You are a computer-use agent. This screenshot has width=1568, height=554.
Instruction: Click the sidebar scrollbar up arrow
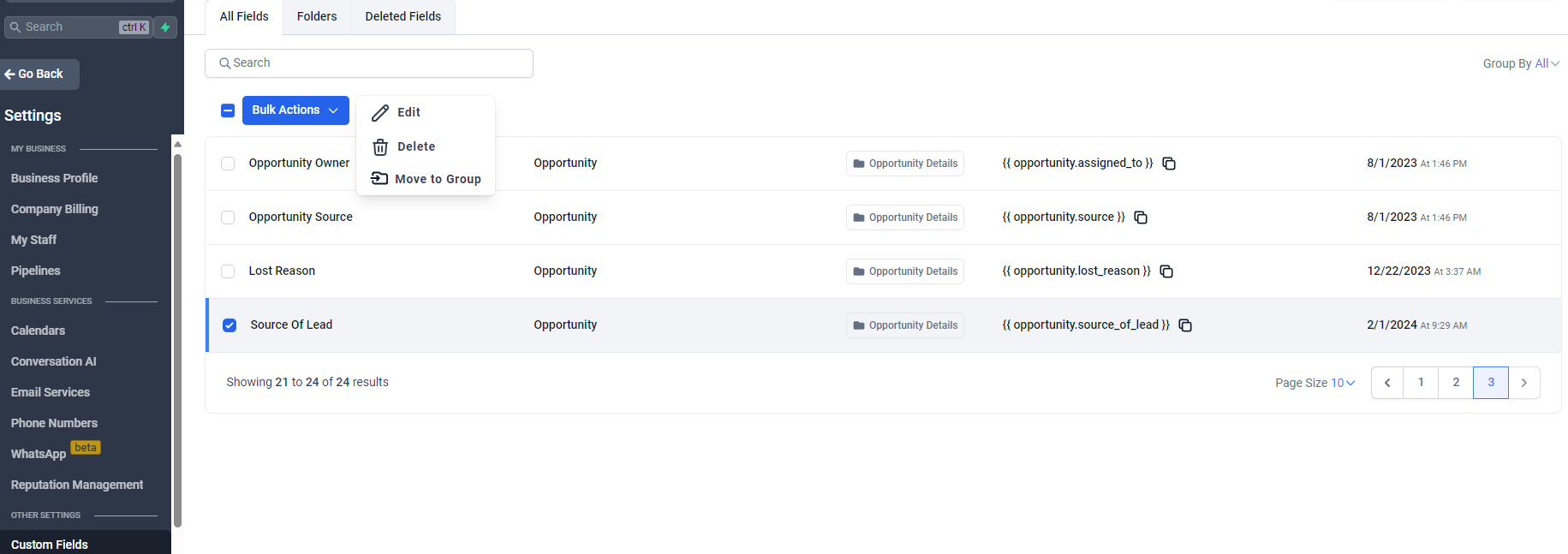177,144
